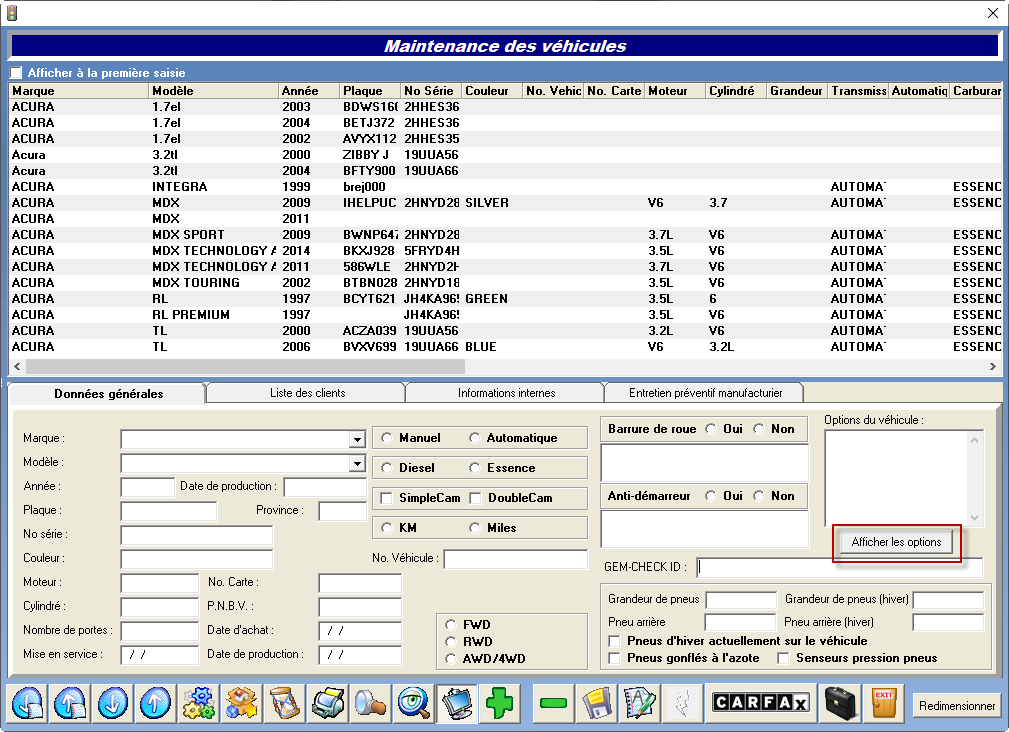Click the hourglass history icon
Screen dimensions: 1009x732
(x=284, y=703)
